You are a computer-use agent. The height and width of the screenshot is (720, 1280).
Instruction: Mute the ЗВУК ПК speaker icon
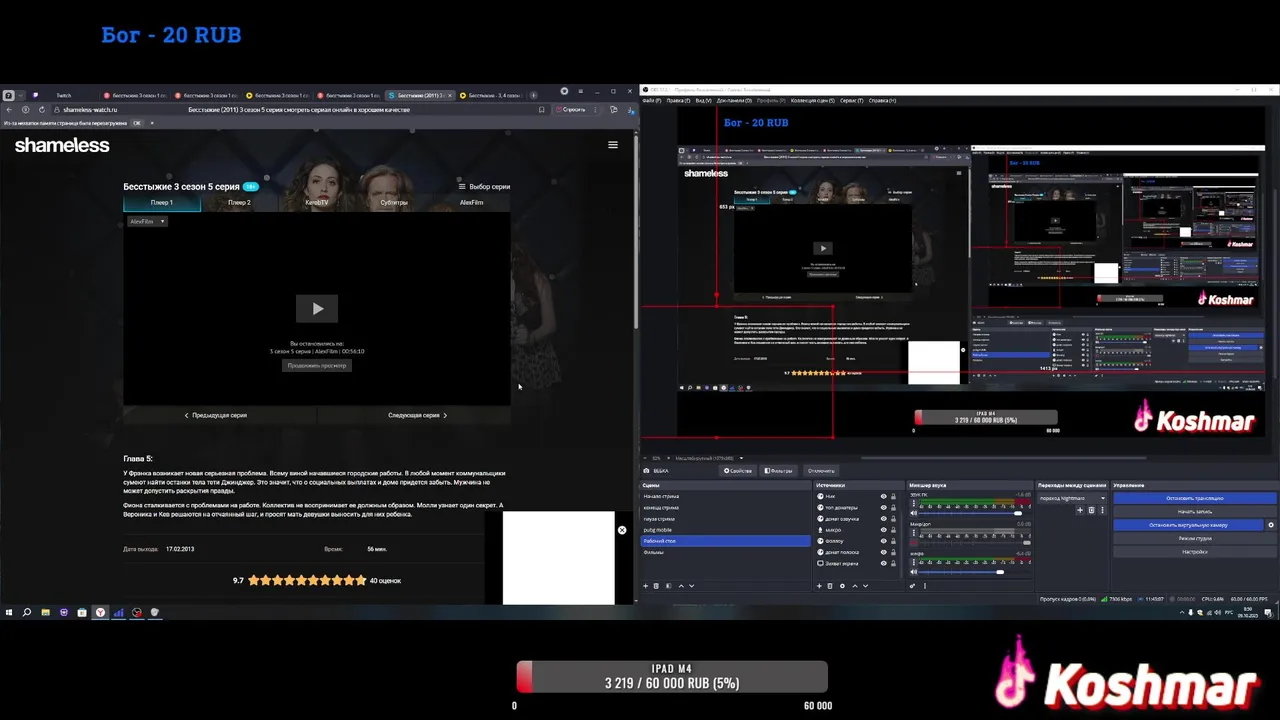coord(913,513)
